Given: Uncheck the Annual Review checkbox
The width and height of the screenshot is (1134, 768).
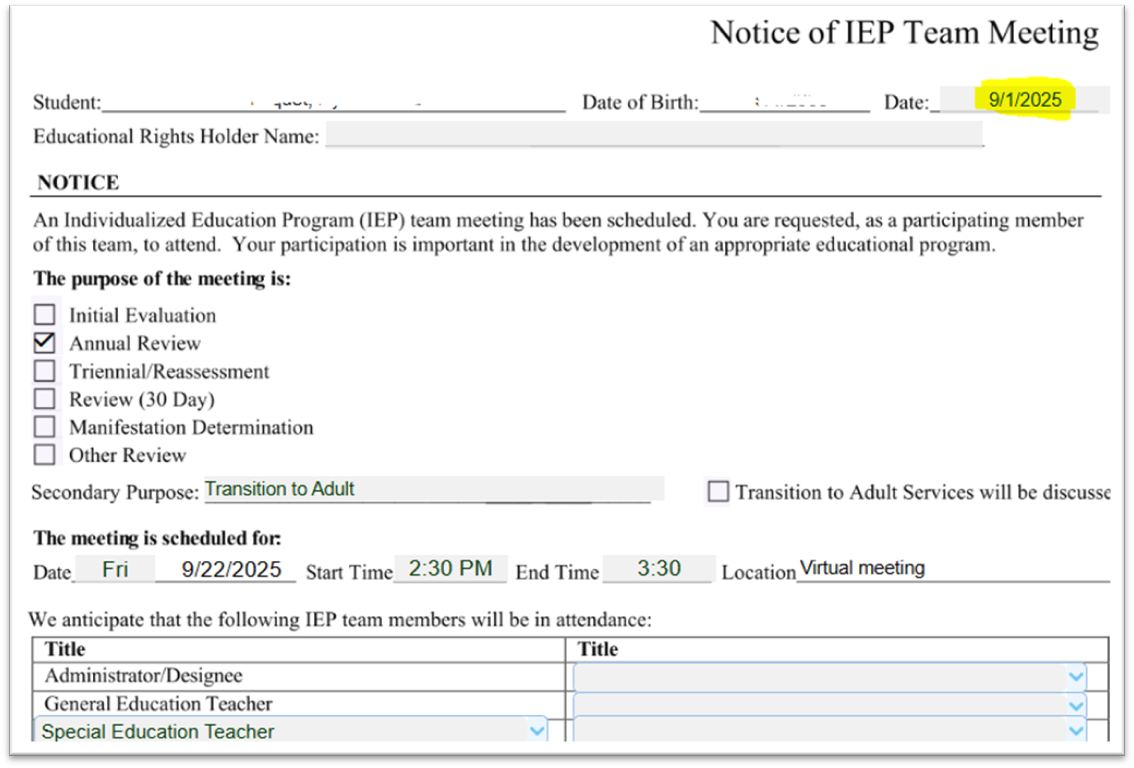Looking at the screenshot, I should 45,343.
